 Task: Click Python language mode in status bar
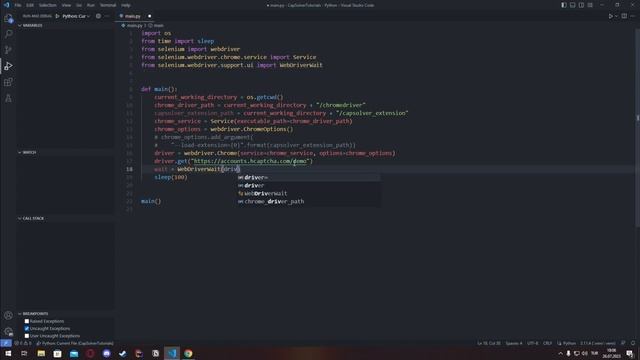[x=569, y=343]
